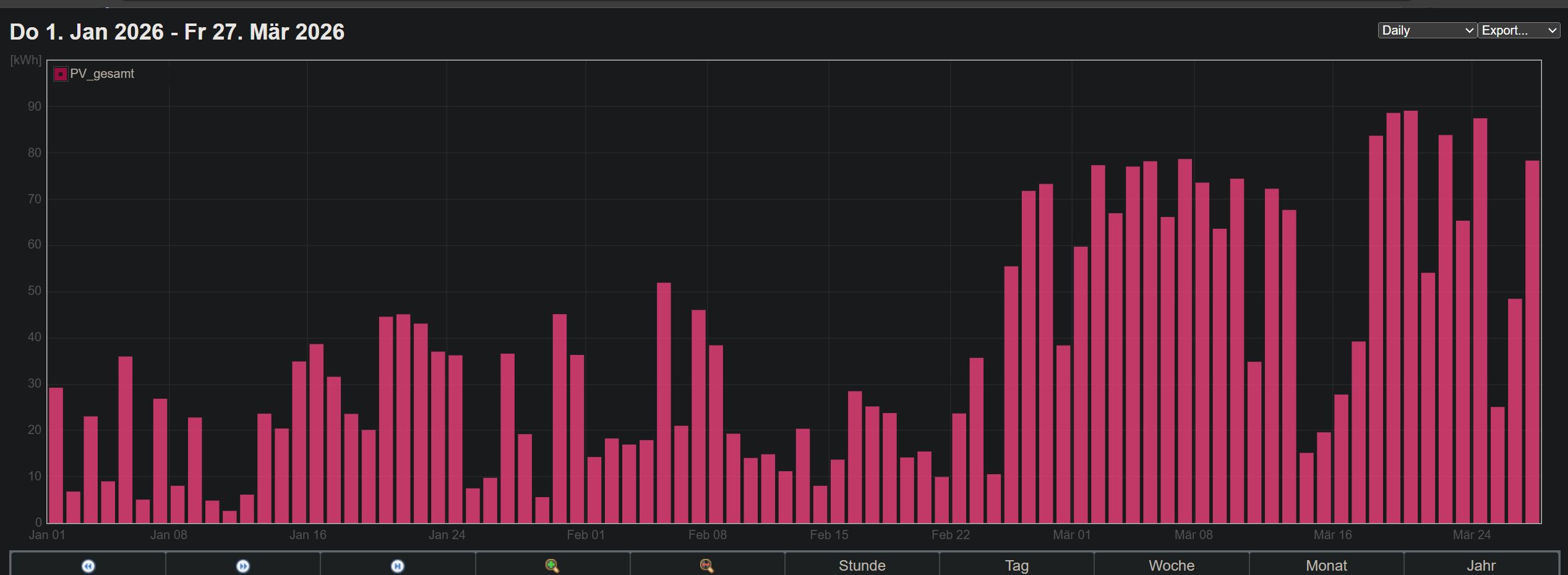Click the 'Feb 22' x-axis label
Viewport: 1568px width, 575px height.
coord(951,535)
